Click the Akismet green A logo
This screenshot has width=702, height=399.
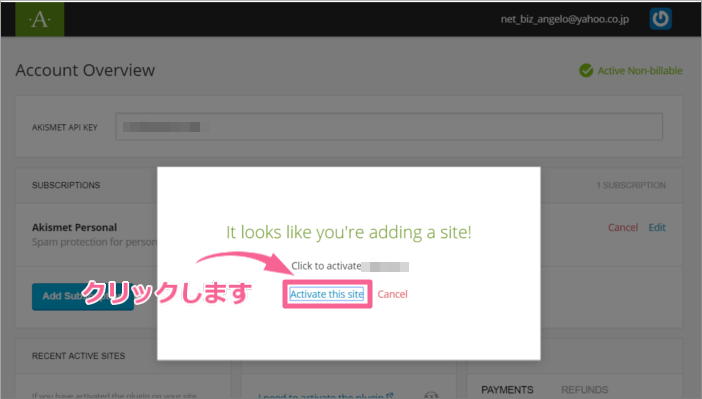click(40, 19)
